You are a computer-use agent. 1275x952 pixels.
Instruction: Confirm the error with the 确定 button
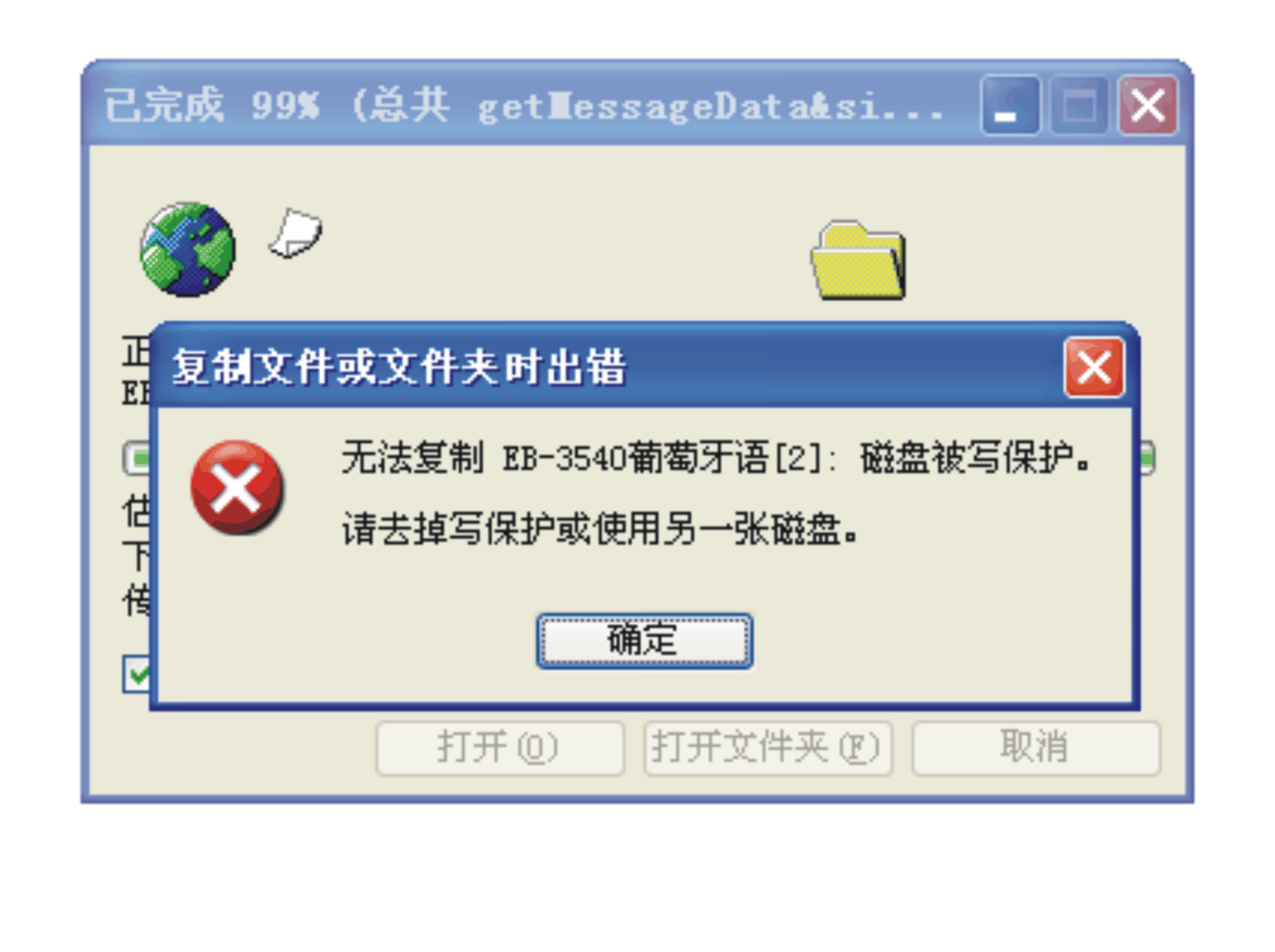pyautogui.click(x=644, y=641)
